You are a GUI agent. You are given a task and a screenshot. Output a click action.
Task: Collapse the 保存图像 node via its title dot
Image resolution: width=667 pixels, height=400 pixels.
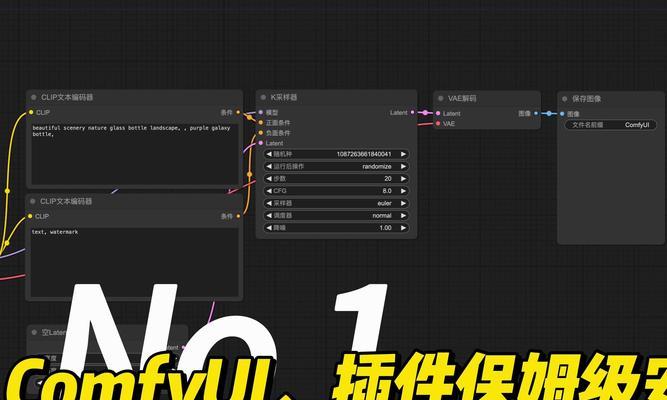click(x=564, y=99)
